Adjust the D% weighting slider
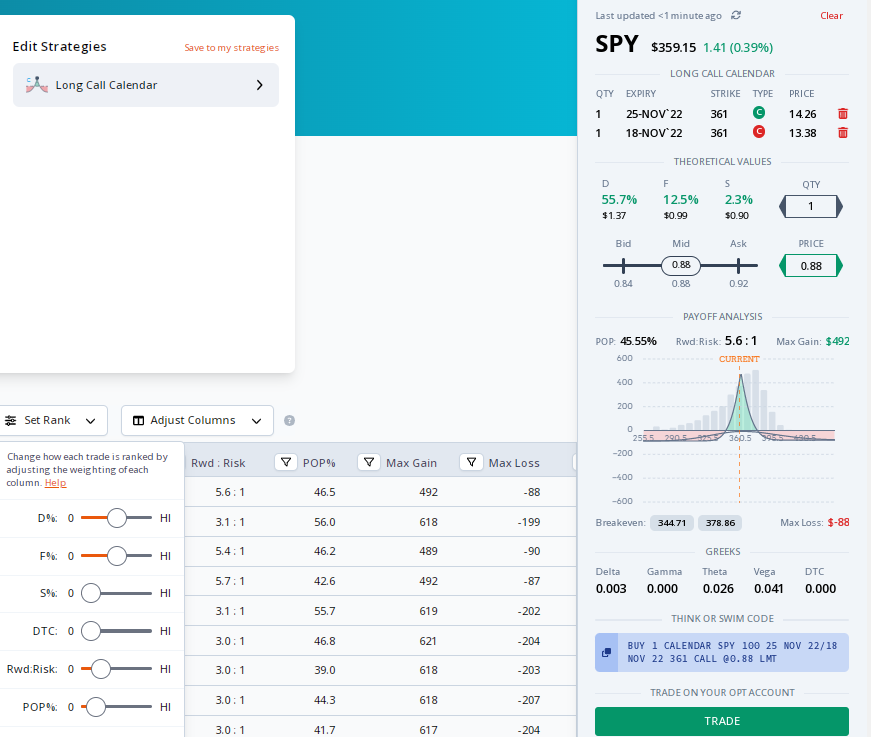This screenshot has height=737, width=871. click(117, 518)
